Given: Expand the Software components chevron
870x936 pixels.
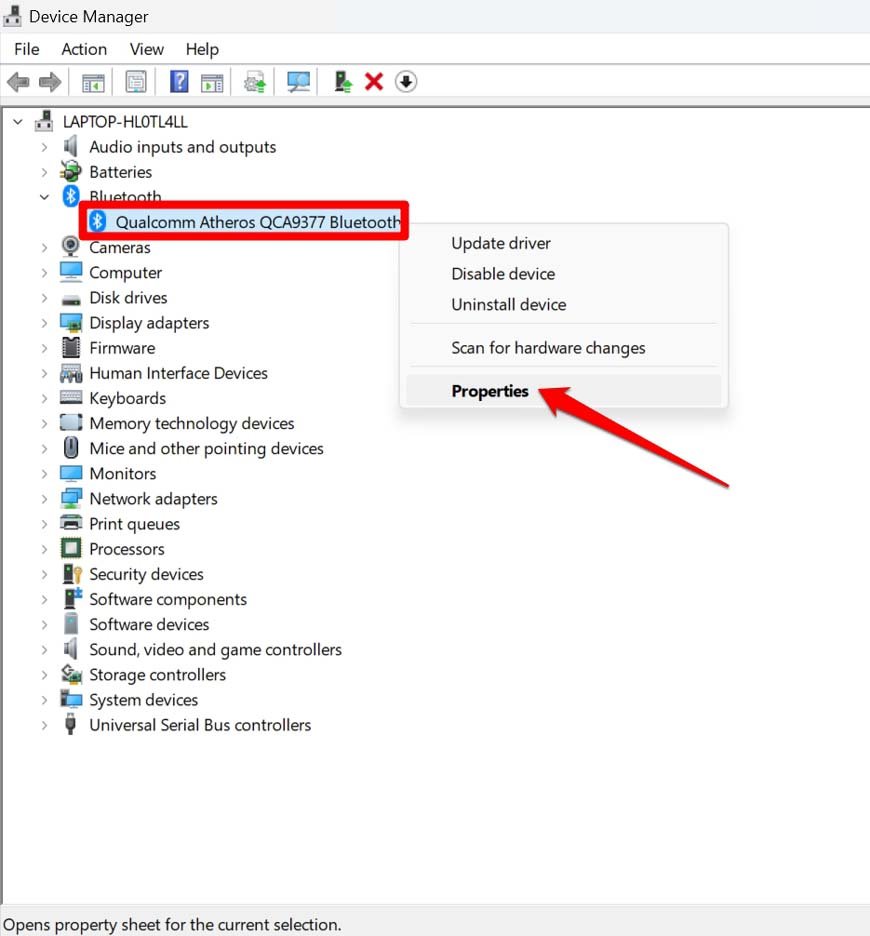Looking at the screenshot, I should click(44, 599).
